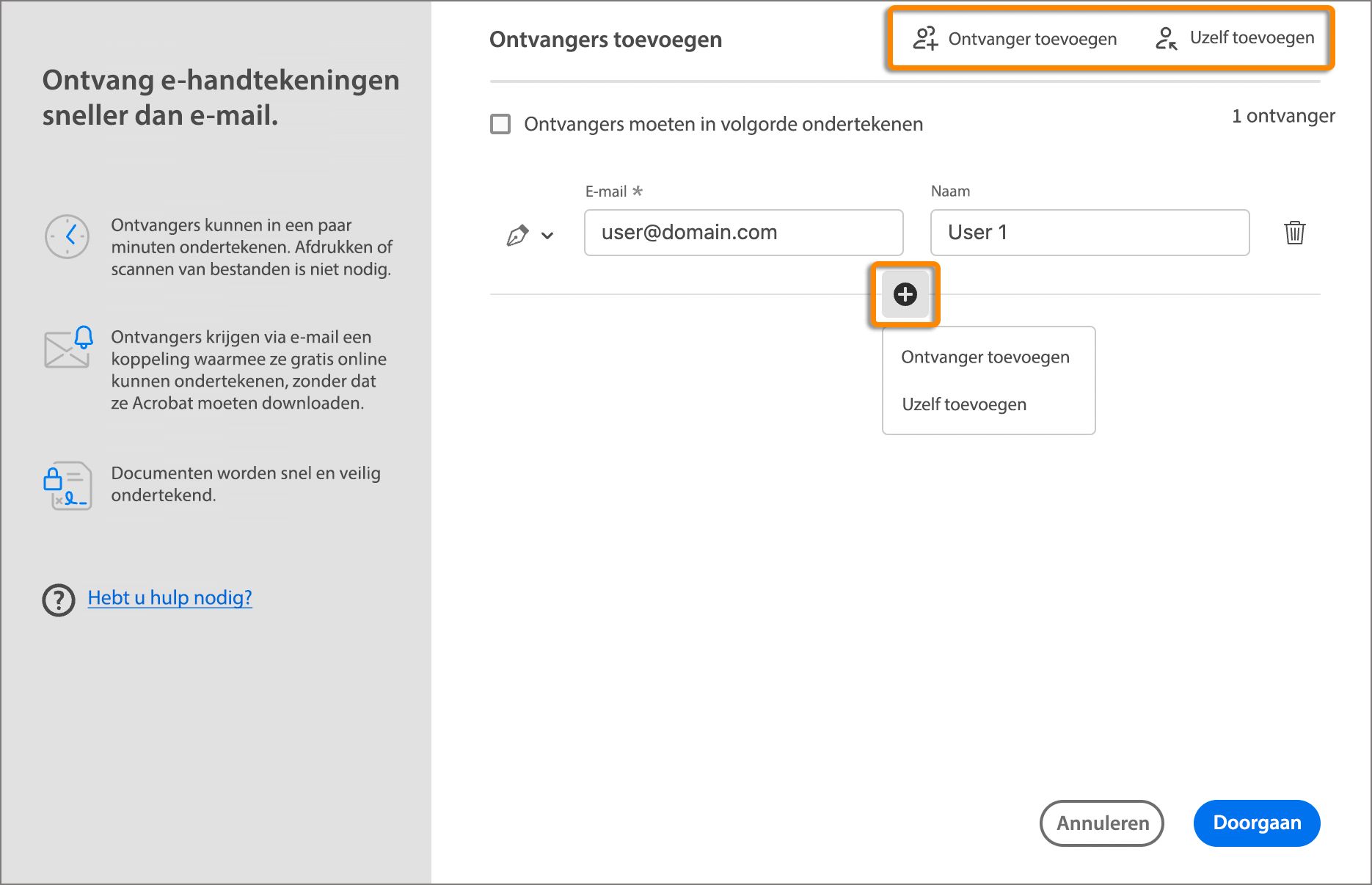Select the pen signer role icon
The image size is (1372, 885).
(x=519, y=233)
